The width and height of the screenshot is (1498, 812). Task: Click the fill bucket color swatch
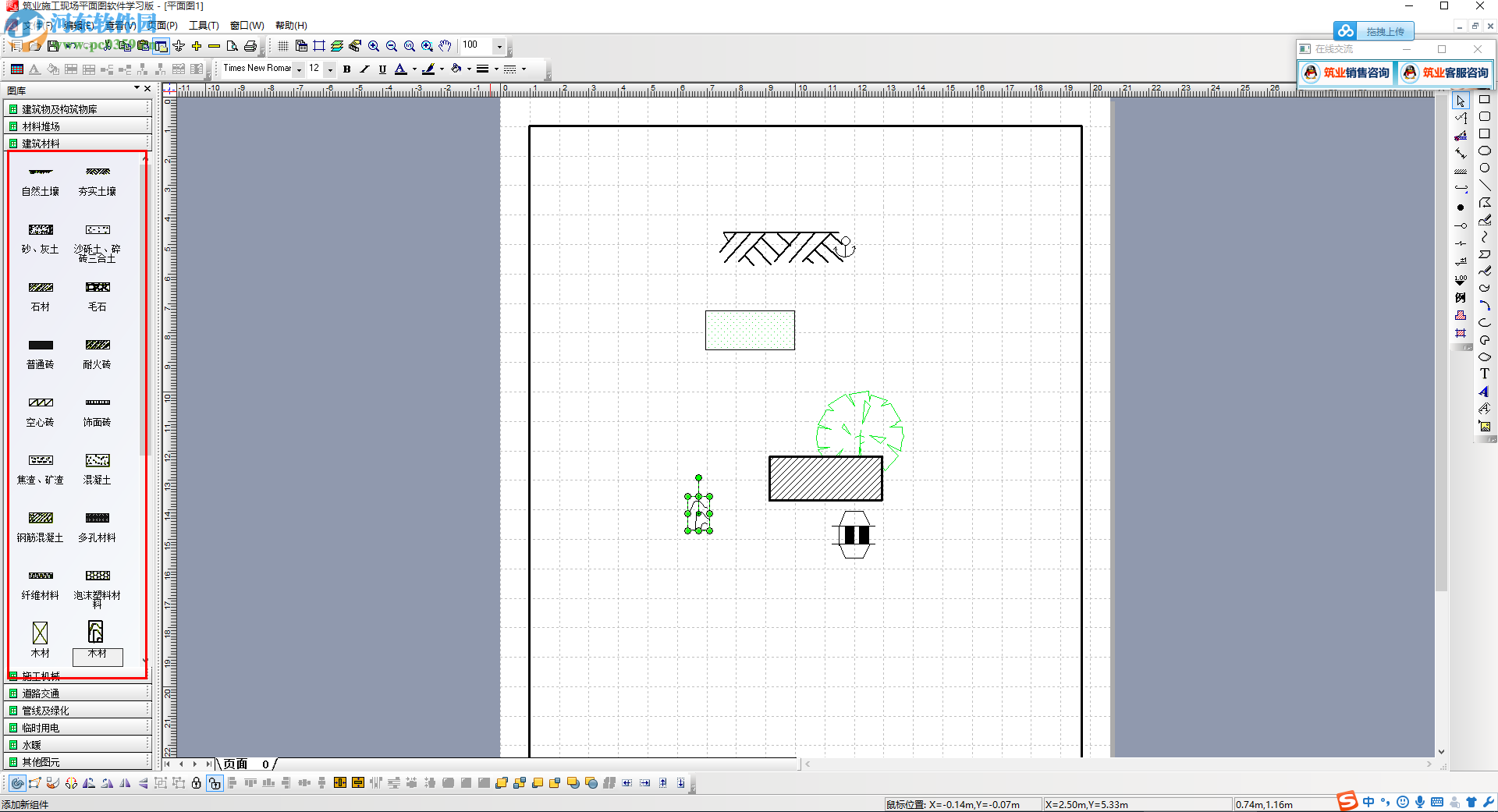click(x=456, y=69)
